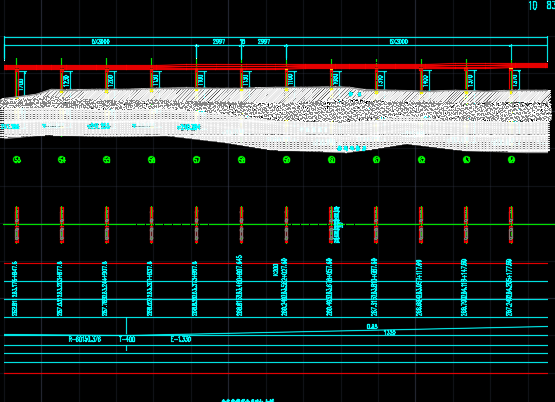Select the green pier marker labeled 57
Image resolution: width=555 pixels, height=402 pixels.
tap(196, 160)
